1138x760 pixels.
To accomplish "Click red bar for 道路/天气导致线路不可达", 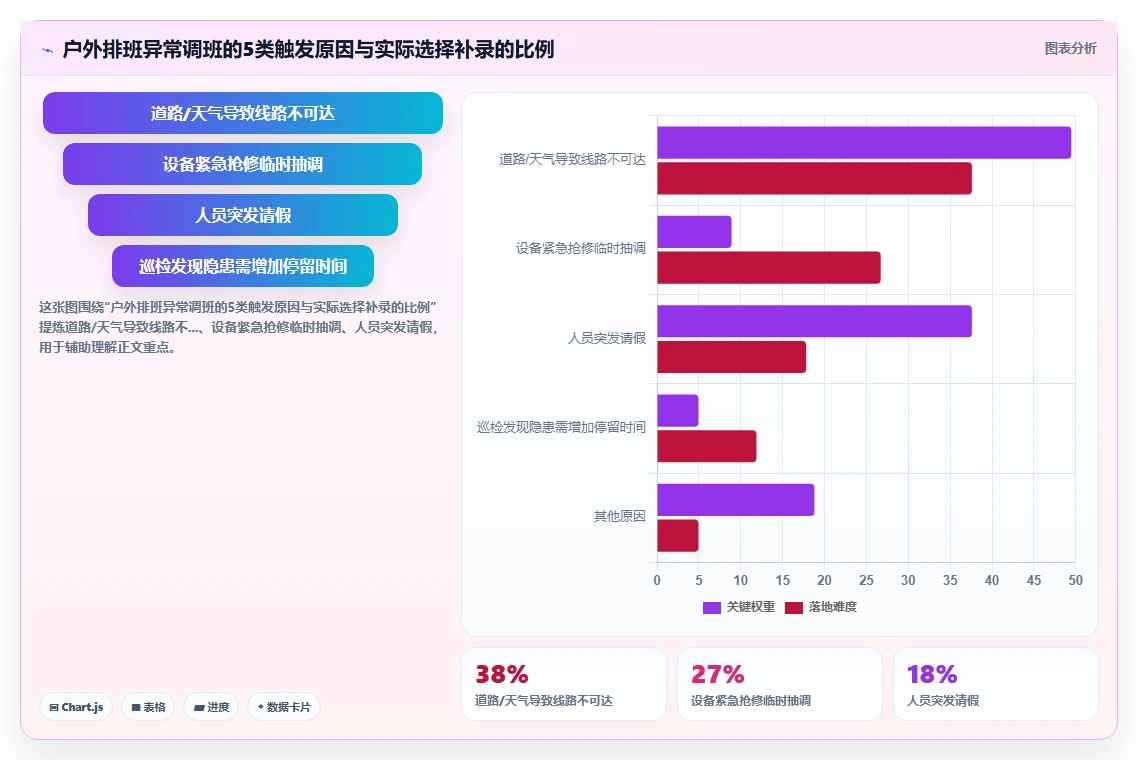I will pos(814,178).
